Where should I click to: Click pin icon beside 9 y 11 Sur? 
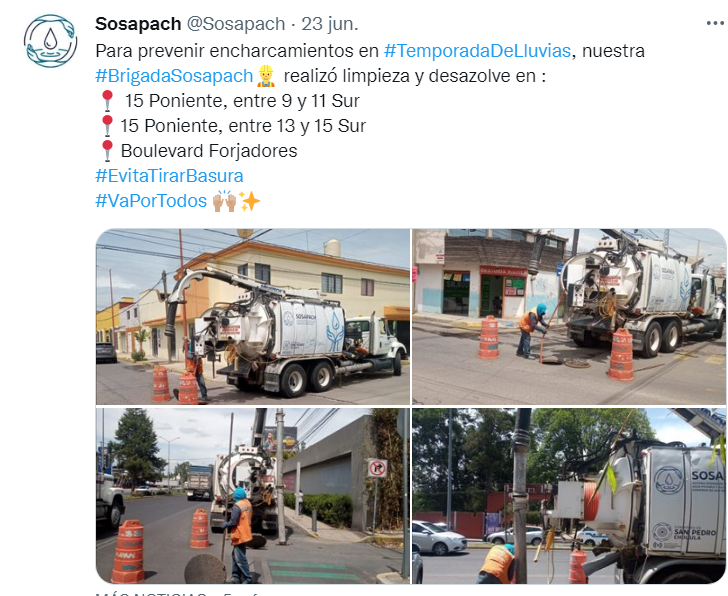click(x=107, y=101)
